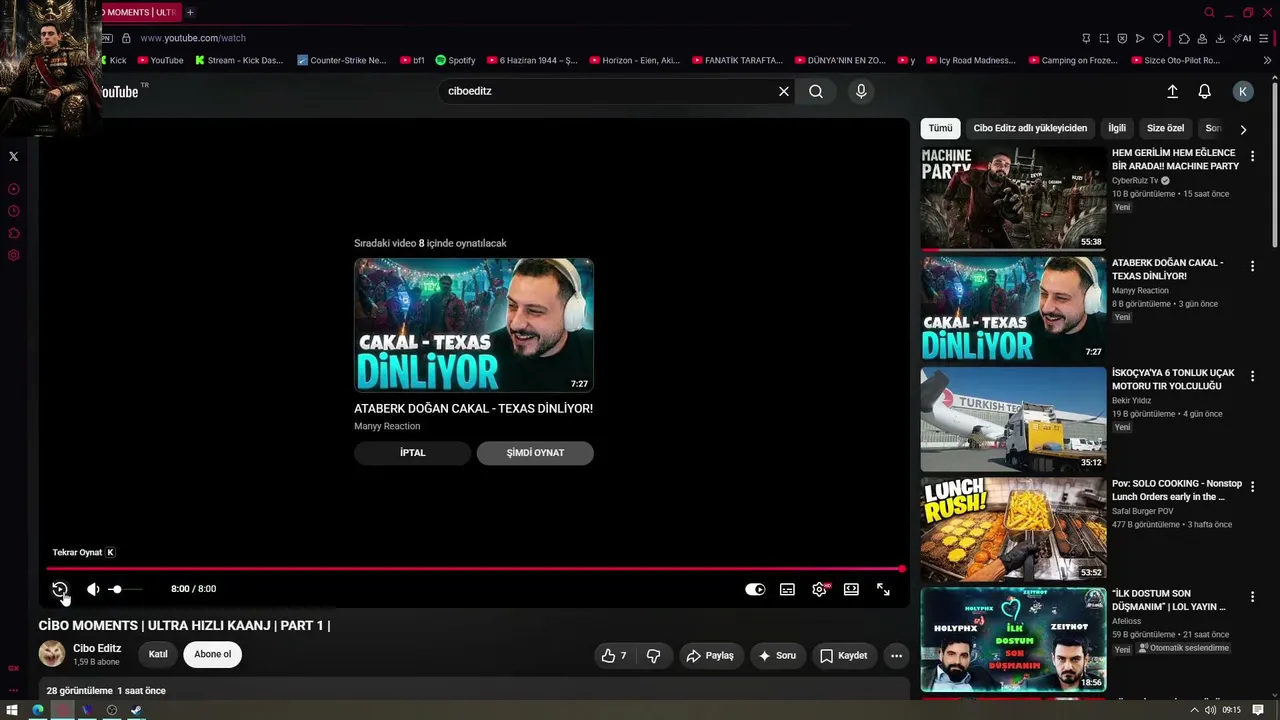Open more actions below the video
The width and height of the screenshot is (1280, 720).
[896, 656]
